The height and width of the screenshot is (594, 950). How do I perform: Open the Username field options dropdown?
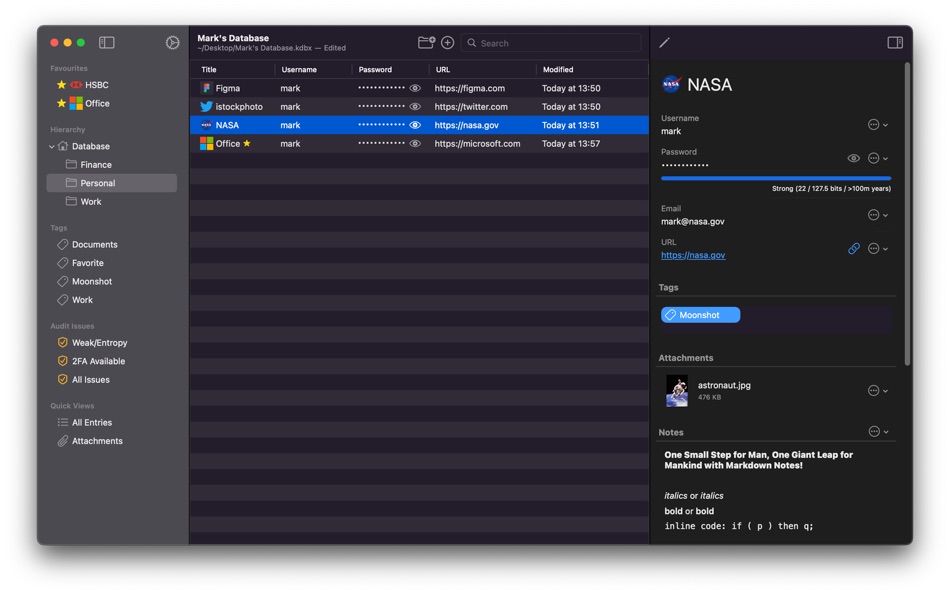pyautogui.click(x=878, y=125)
